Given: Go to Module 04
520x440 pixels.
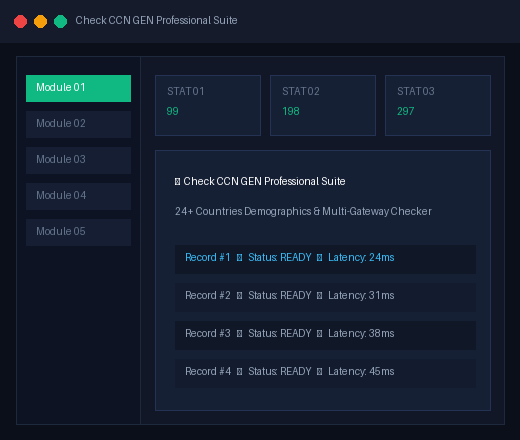Looking at the screenshot, I should 78,196.
